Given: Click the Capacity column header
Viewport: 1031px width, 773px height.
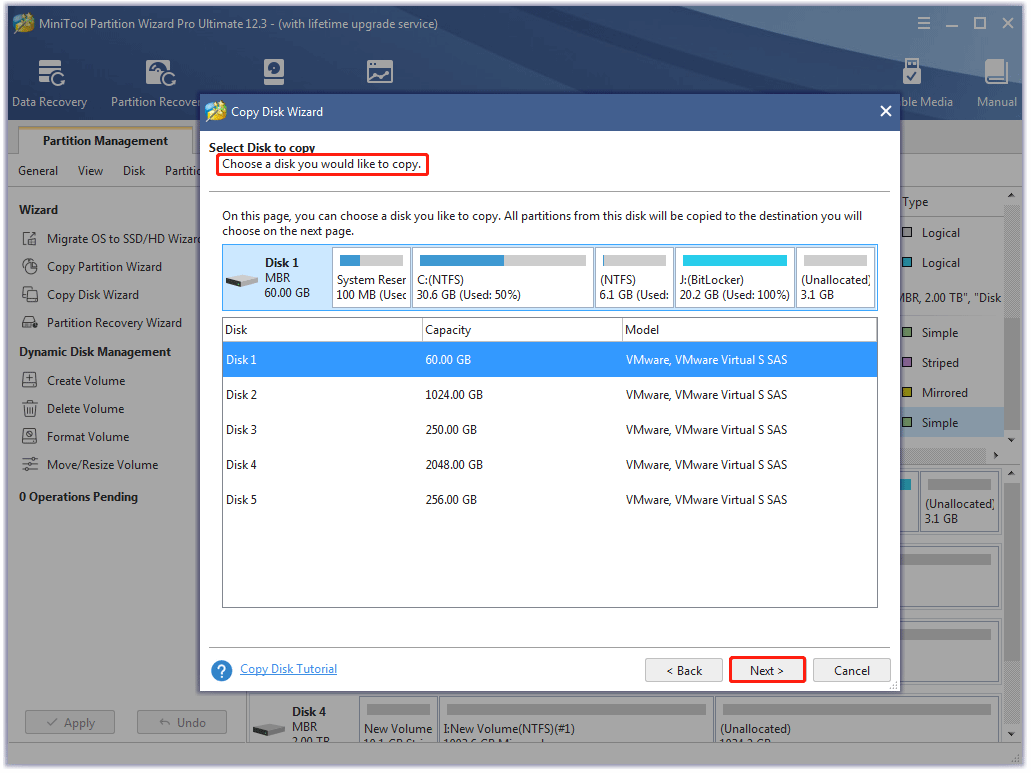Looking at the screenshot, I should click(522, 330).
